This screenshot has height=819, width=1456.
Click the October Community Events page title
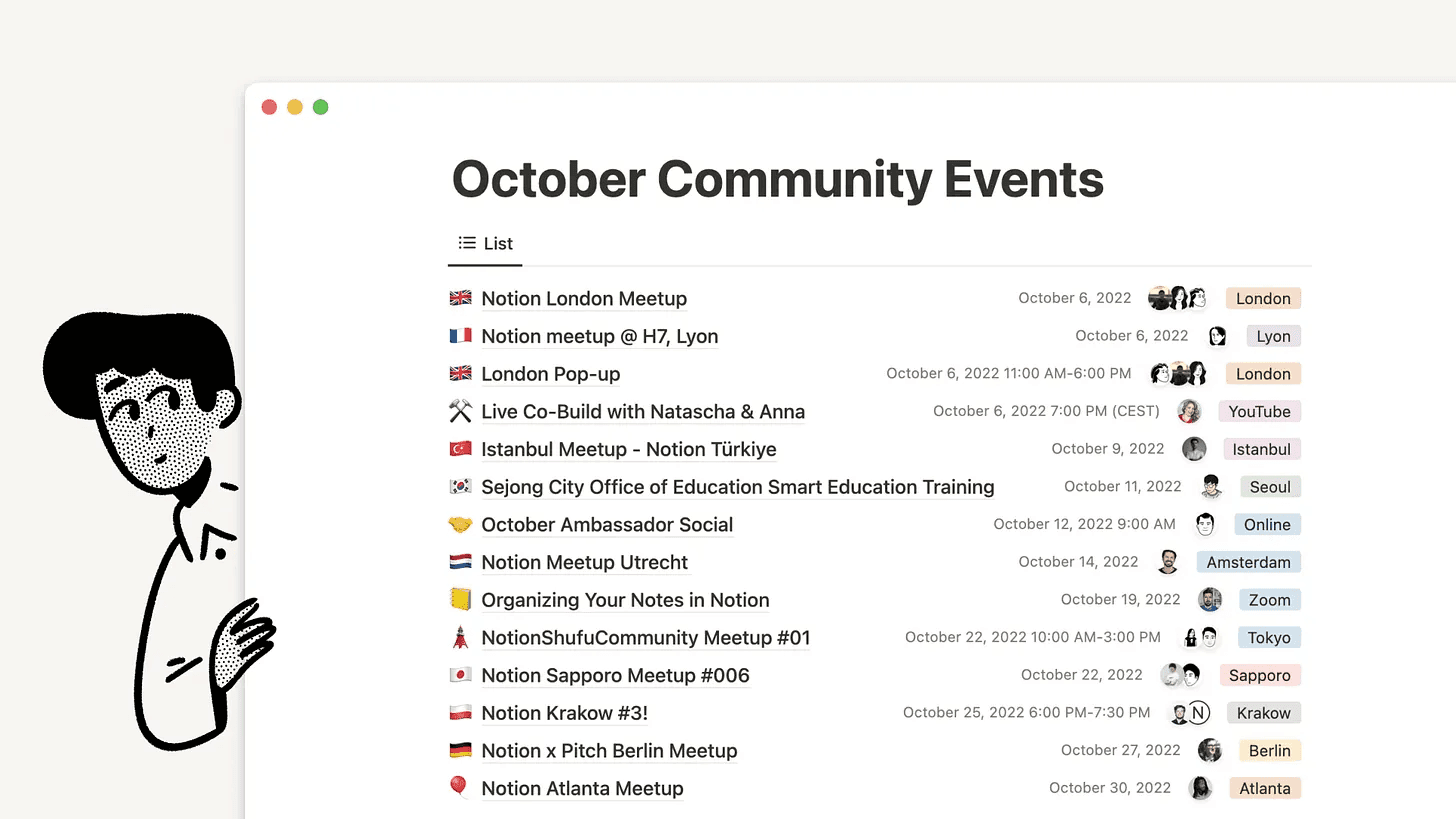(x=778, y=179)
